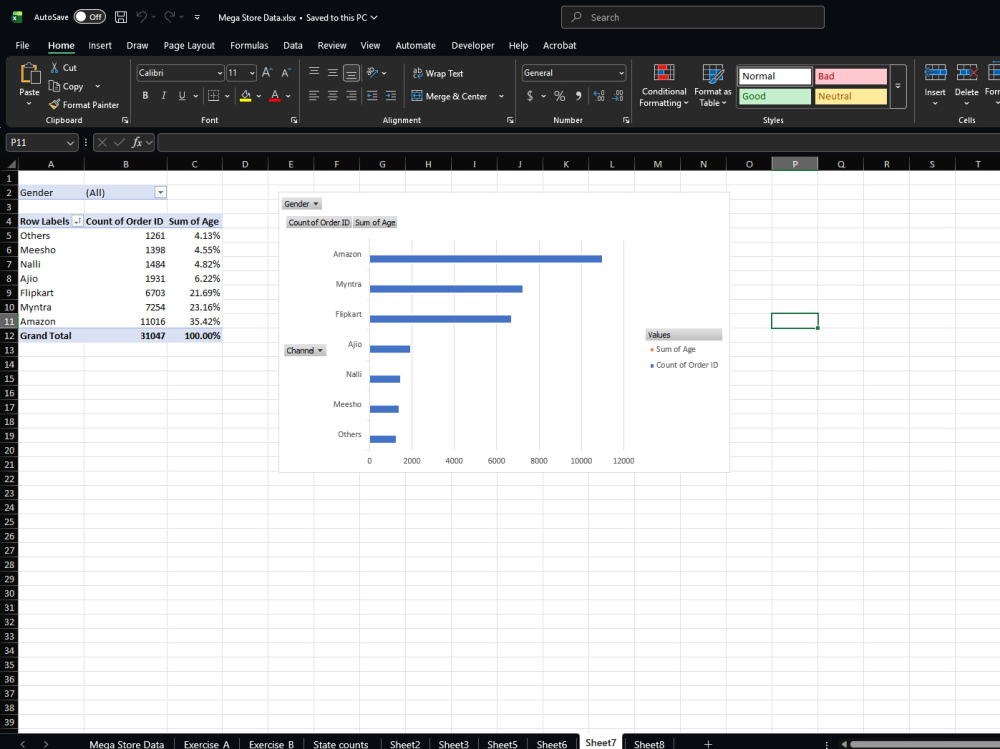This screenshot has width=1000, height=749.
Task: Click the Increase Indent icon
Action: (391, 96)
